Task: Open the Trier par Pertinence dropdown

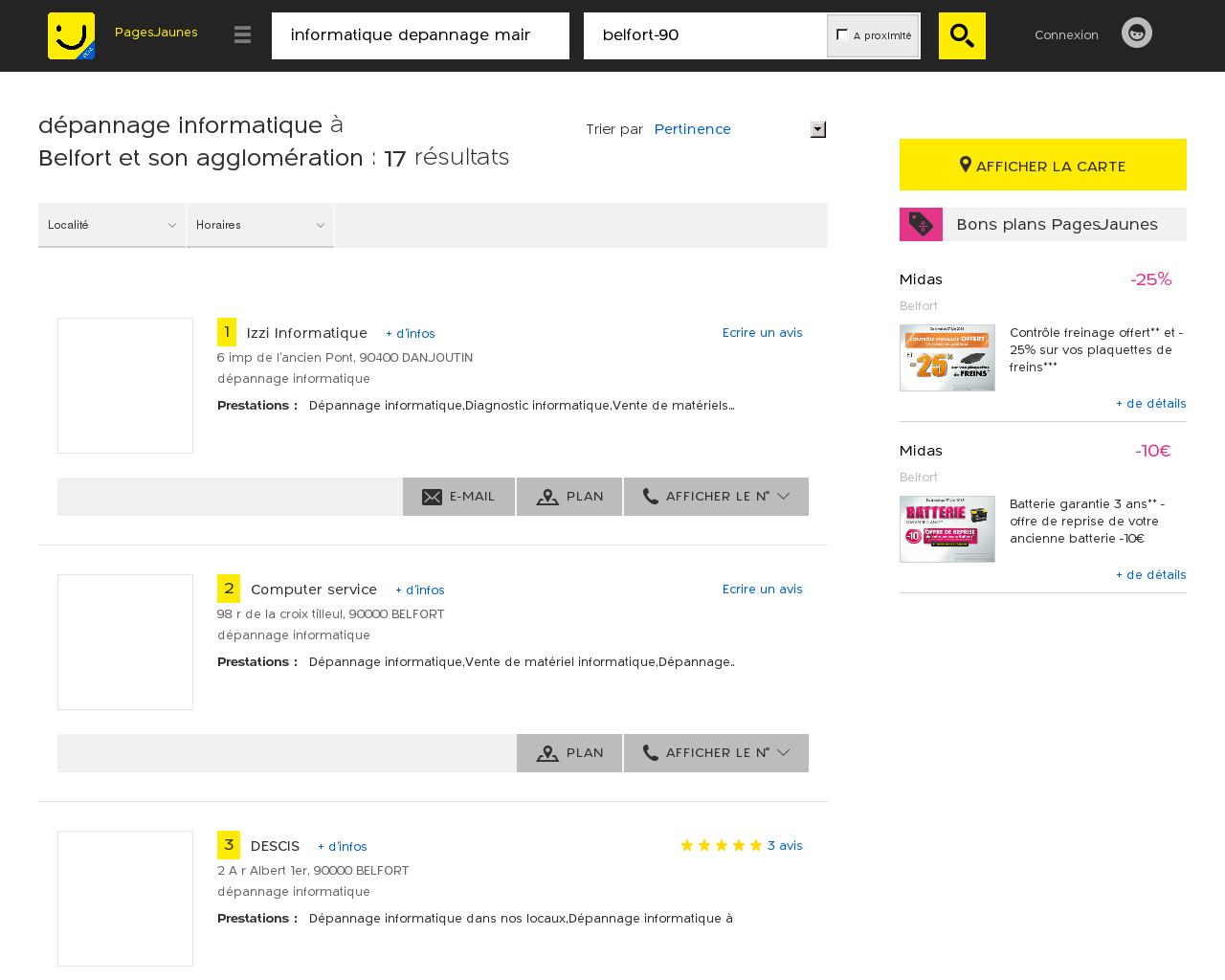Action: pyautogui.click(x=740, y=129)
